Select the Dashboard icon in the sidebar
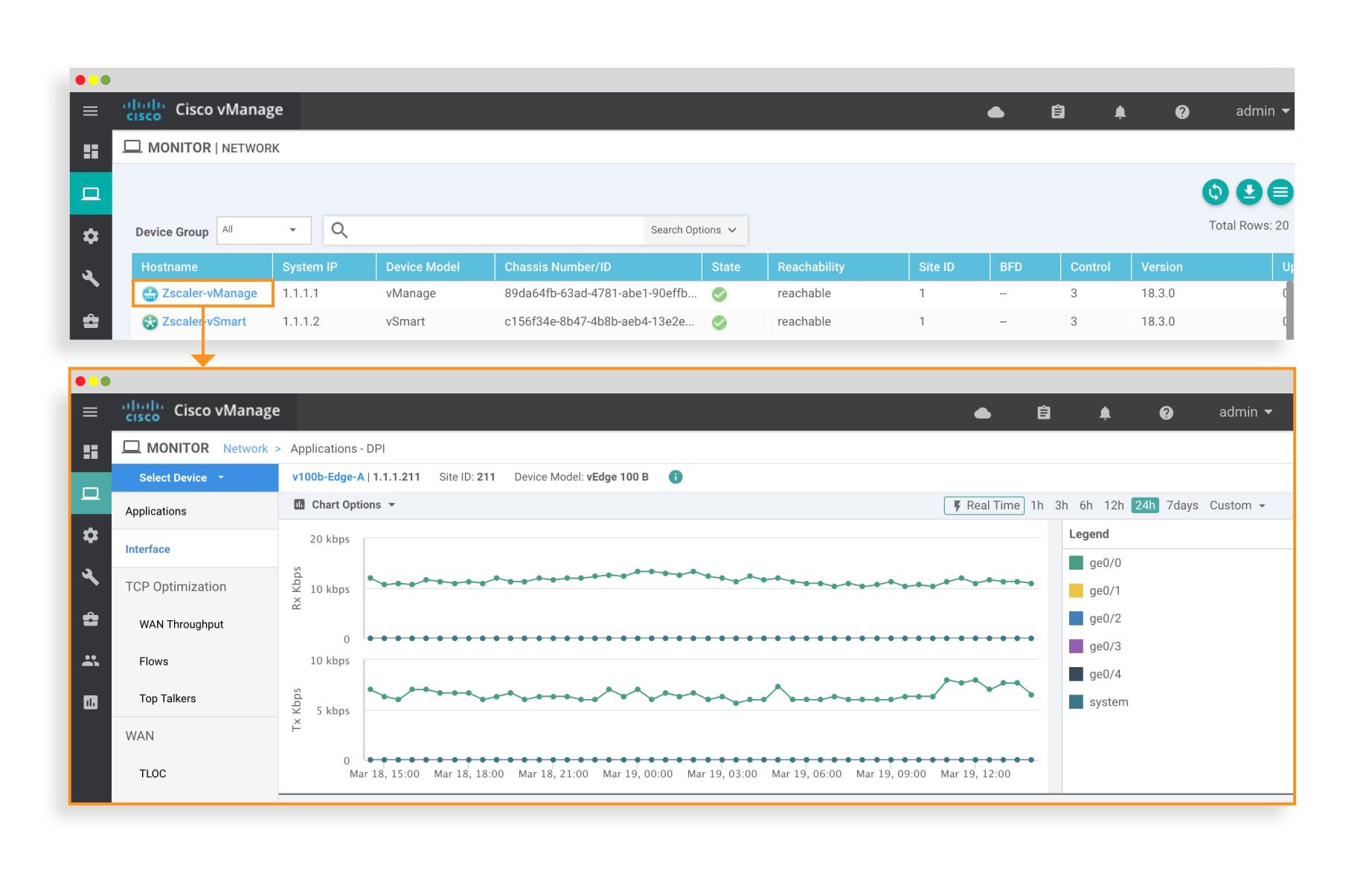1372x885 pixels. (91, 451)
